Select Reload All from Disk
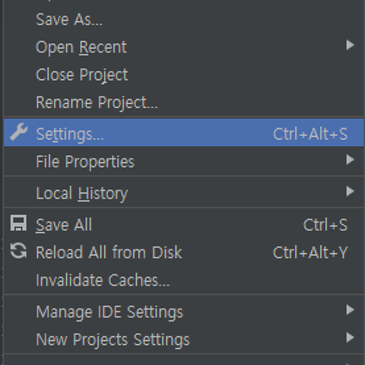This screenshot has width=365, height=365. tap(184, 252)
